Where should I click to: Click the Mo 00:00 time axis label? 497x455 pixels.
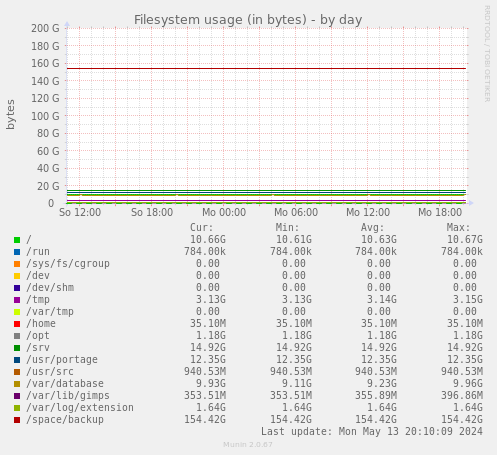tap(224, 212)
